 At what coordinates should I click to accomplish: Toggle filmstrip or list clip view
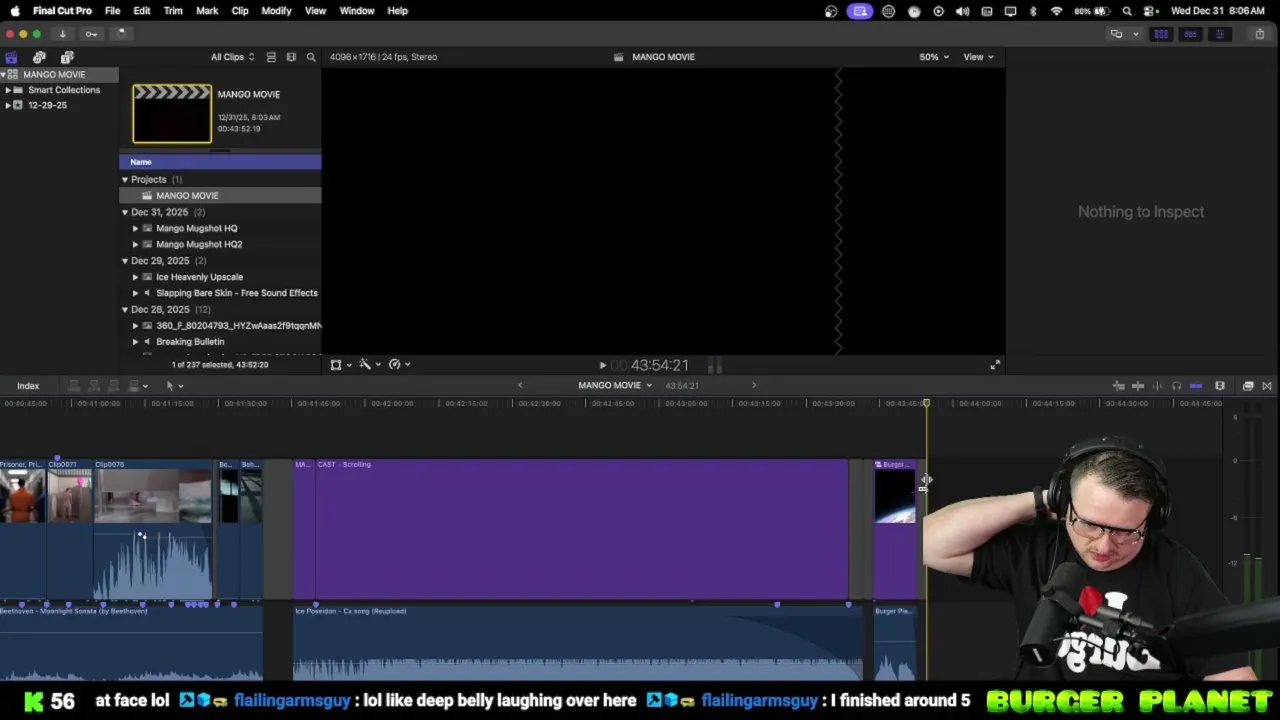point(271,57)
